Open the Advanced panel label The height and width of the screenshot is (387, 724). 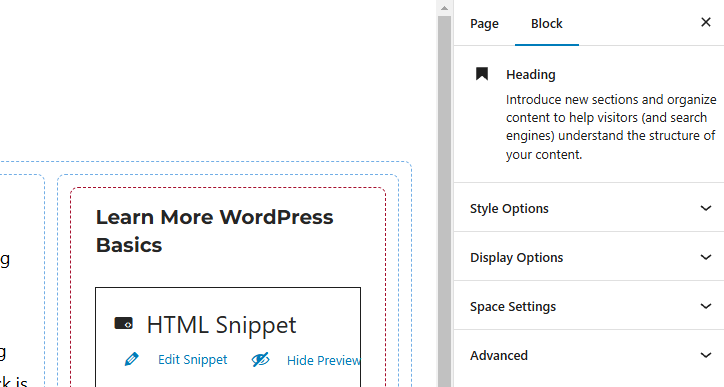(499, 356)
